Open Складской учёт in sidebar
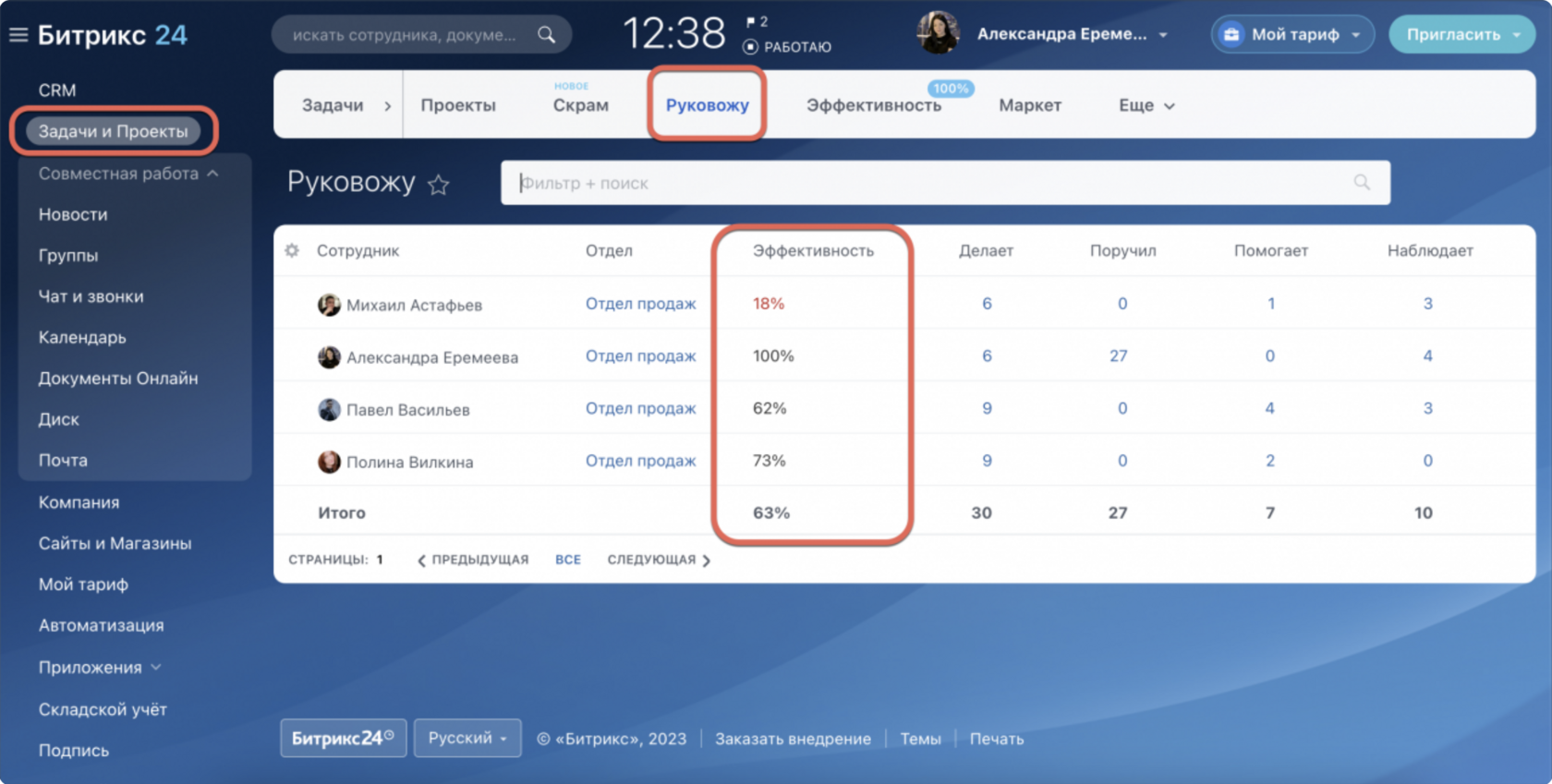 click(103, 709)
